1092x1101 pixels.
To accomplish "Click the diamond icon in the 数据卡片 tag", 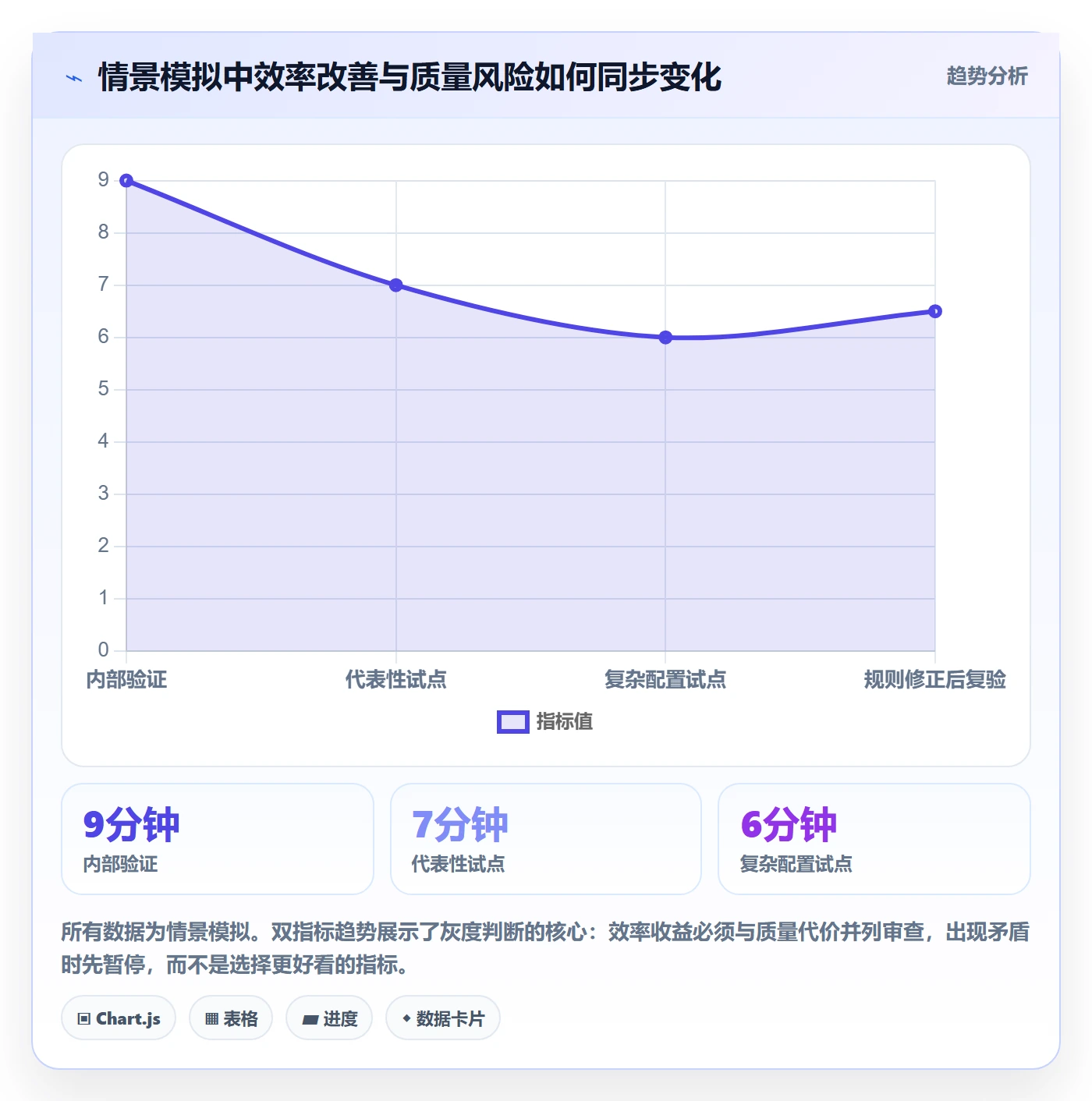I will coord(406,1018).
